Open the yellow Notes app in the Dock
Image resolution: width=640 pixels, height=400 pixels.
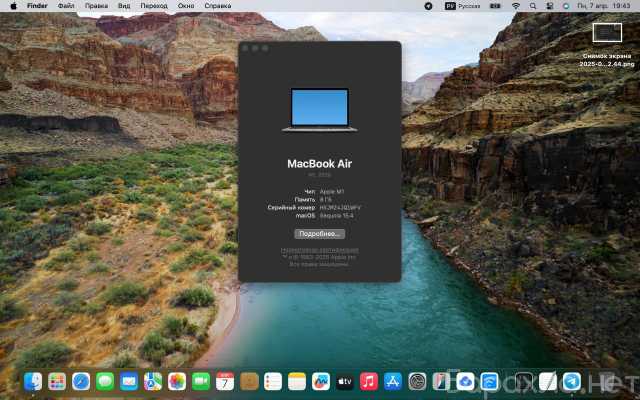pyautogui.click(x=297, y=382)
